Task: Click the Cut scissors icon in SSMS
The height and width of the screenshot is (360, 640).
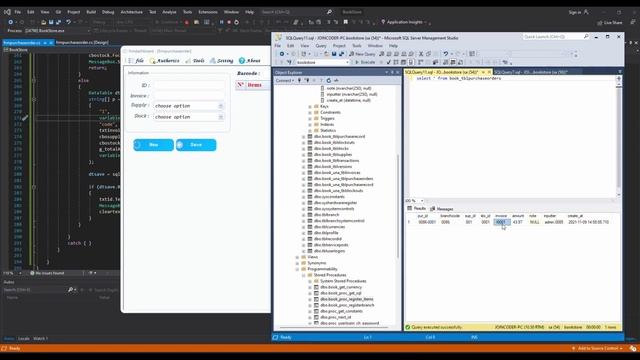Action: click(421, 54)
